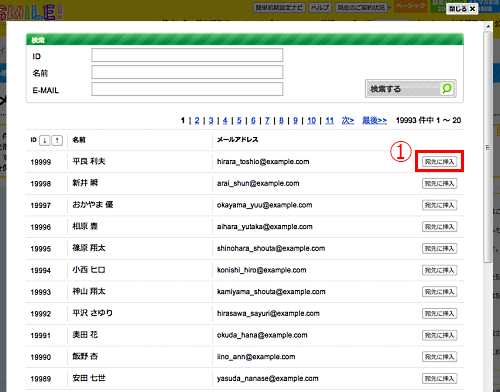Select ID cell 19995
This screenshot has width=500, height=392.
[41, 249]
